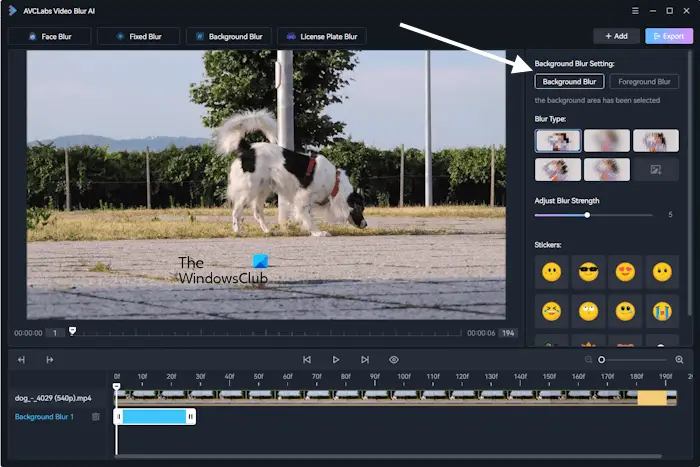Select the heart-eyes emoji sticker
Viewport: 700px width, 467px height.
(x=625, y=272)
